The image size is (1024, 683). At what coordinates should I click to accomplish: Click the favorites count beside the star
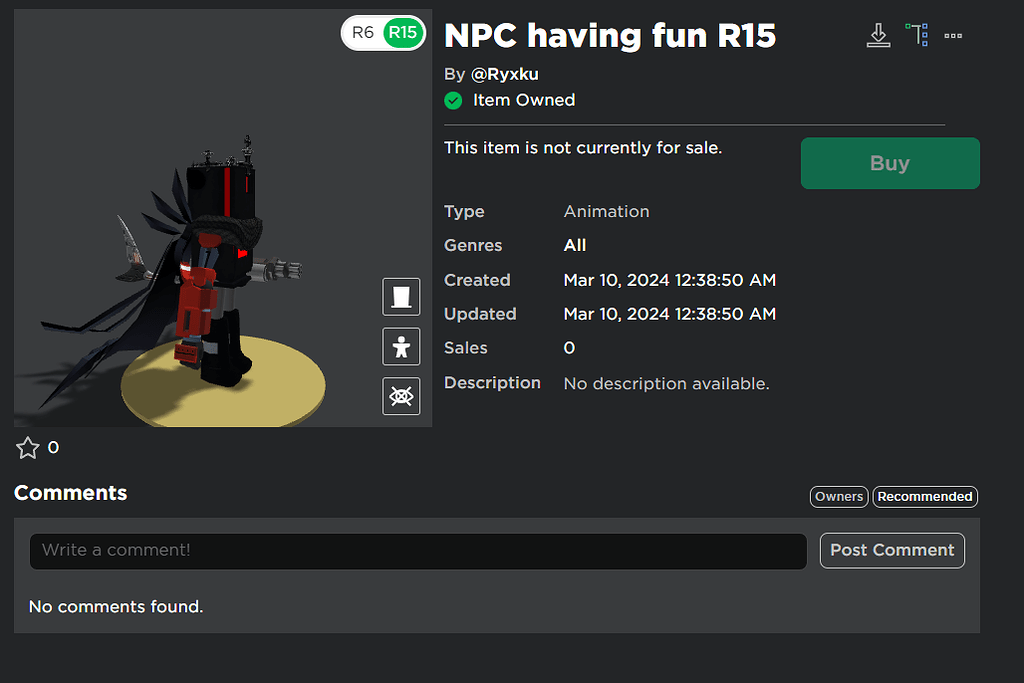53,448
